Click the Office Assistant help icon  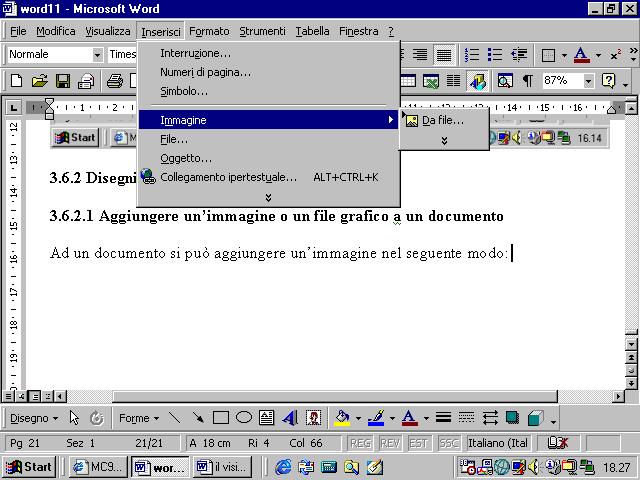[608, 81]
